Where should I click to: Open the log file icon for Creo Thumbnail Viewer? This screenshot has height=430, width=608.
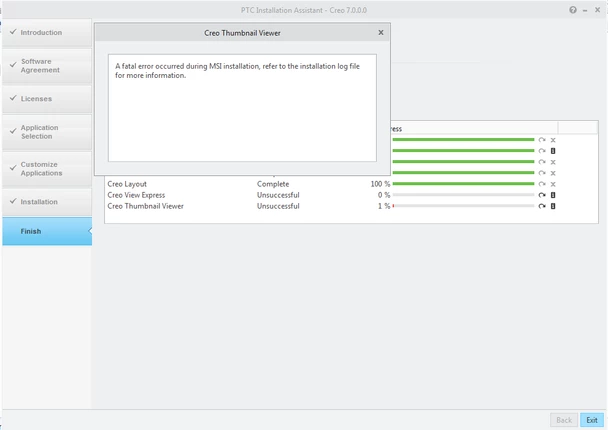(x=553, y=206)
